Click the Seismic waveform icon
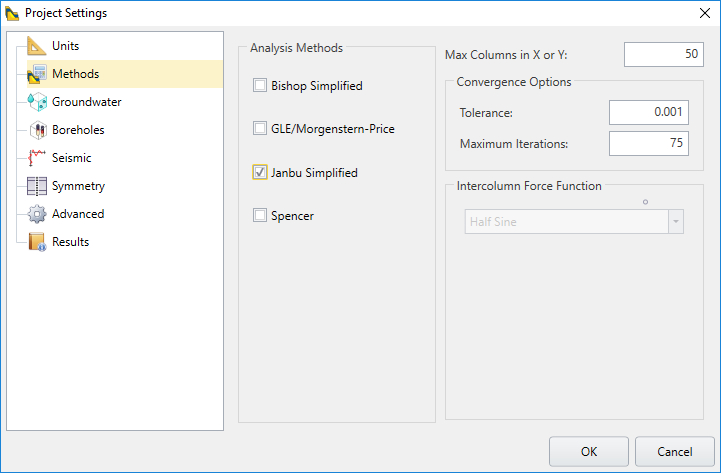The image size is (721, 473). pos(37,158)
